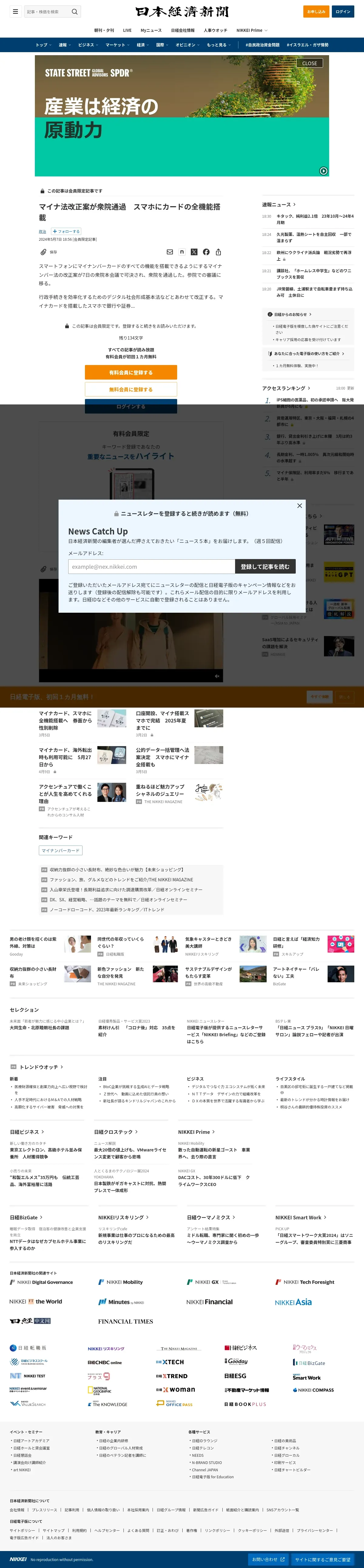Close the News Catch Up newsletter popup
The image size is (364, 1568).
299,506
